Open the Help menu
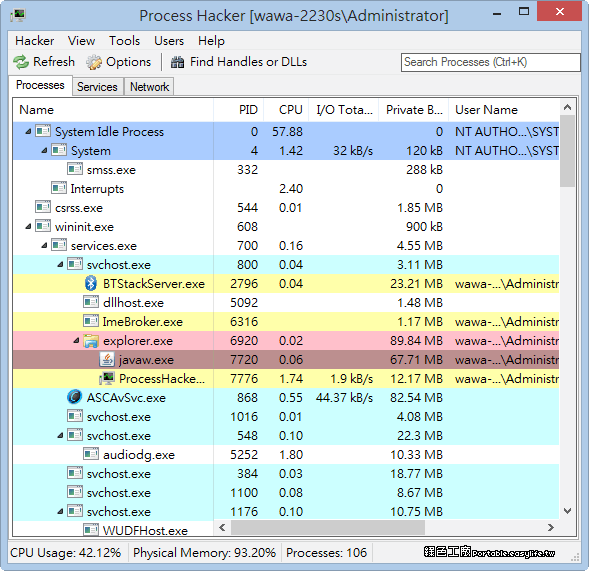 click(211, 41)
